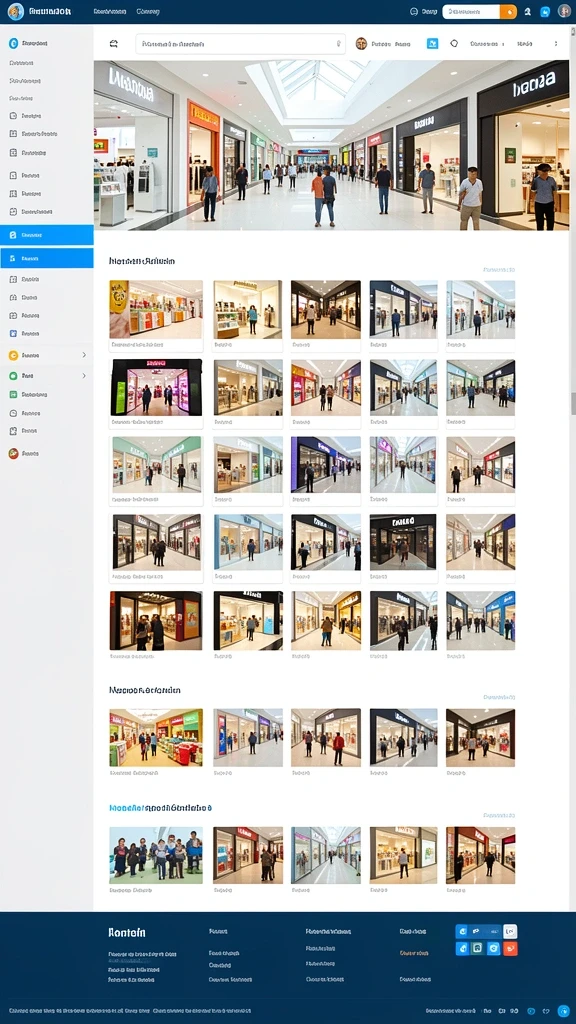This screenshot has width=576, height=1024.
Task: Click the smiley face icon in the header
Action: click(x=413, y=12)
